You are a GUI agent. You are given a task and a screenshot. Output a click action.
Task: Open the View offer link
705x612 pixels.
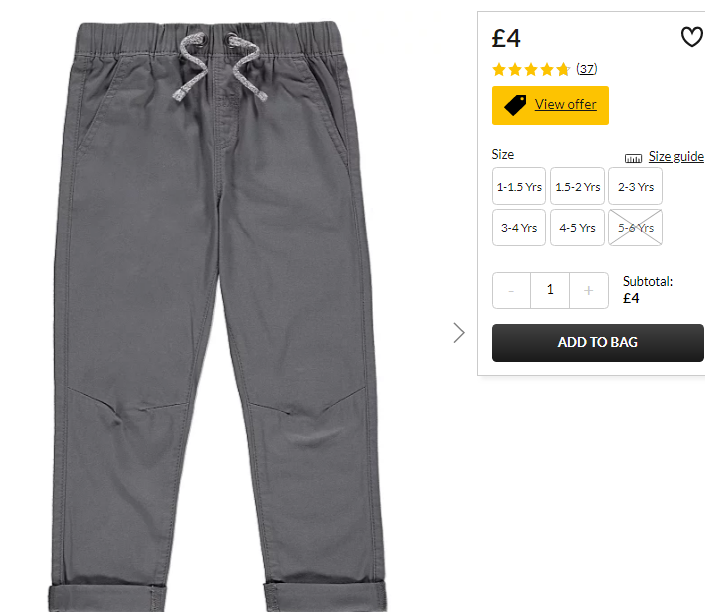[566, 104]
